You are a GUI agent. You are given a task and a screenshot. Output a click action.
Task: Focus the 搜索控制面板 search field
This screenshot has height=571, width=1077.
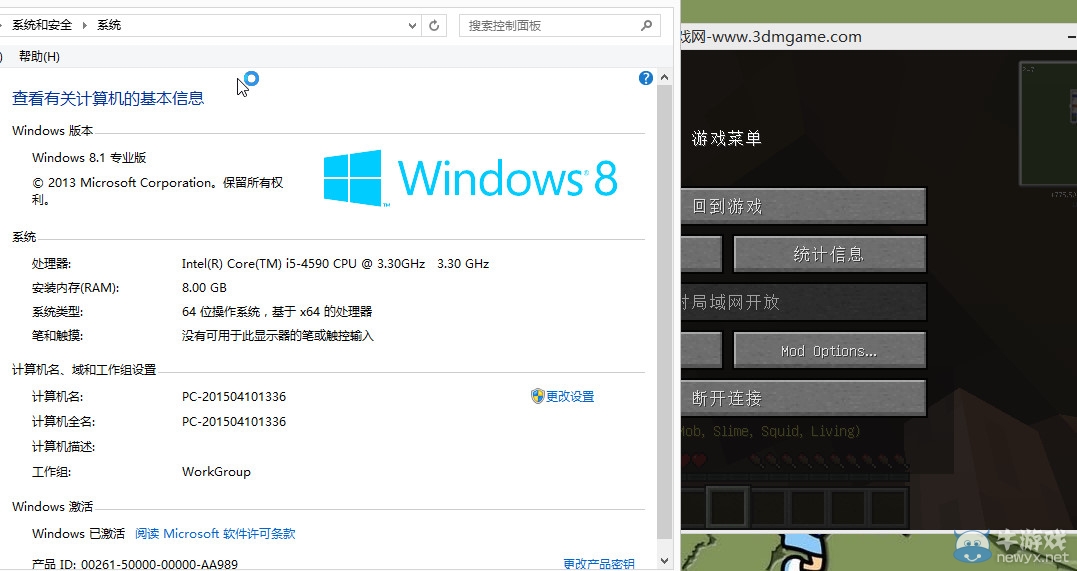point(559,25)
